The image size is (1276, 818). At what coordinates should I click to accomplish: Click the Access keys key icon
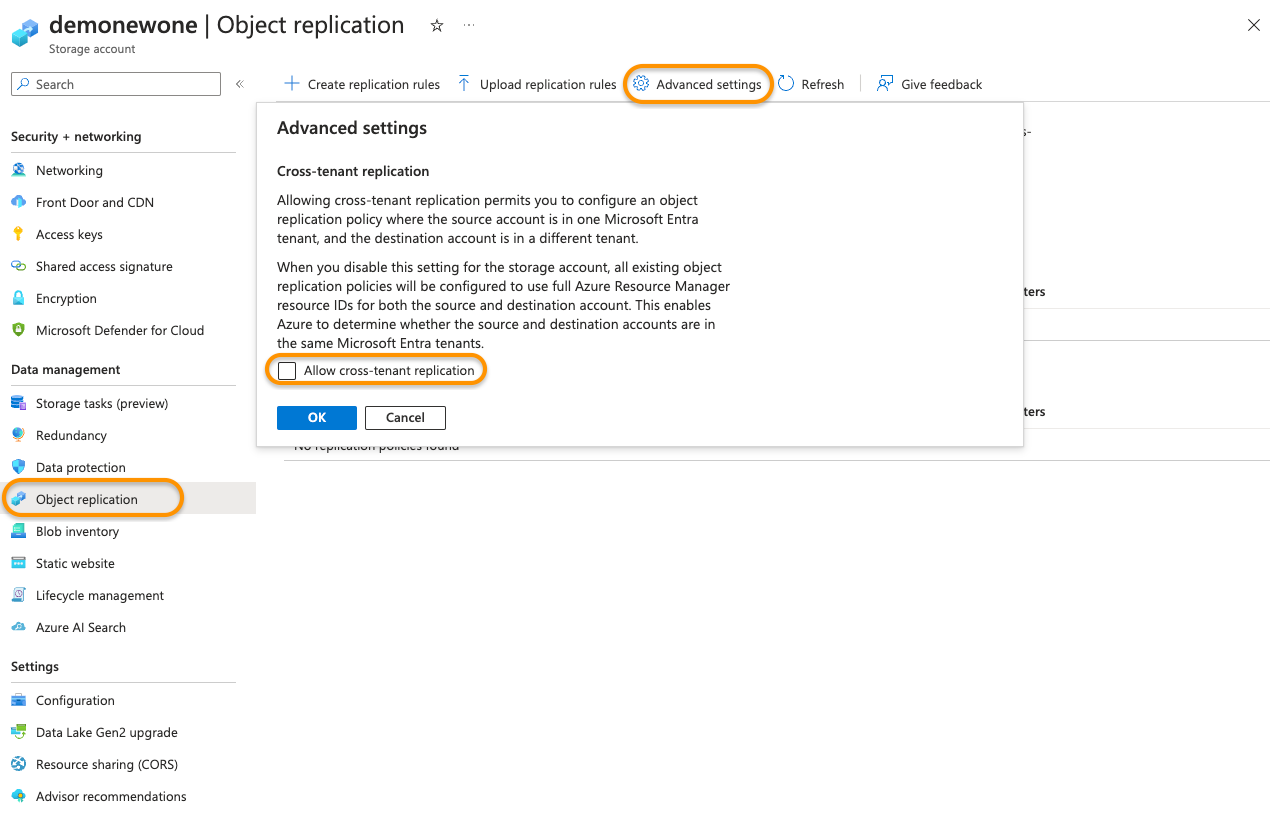point(18,234)
